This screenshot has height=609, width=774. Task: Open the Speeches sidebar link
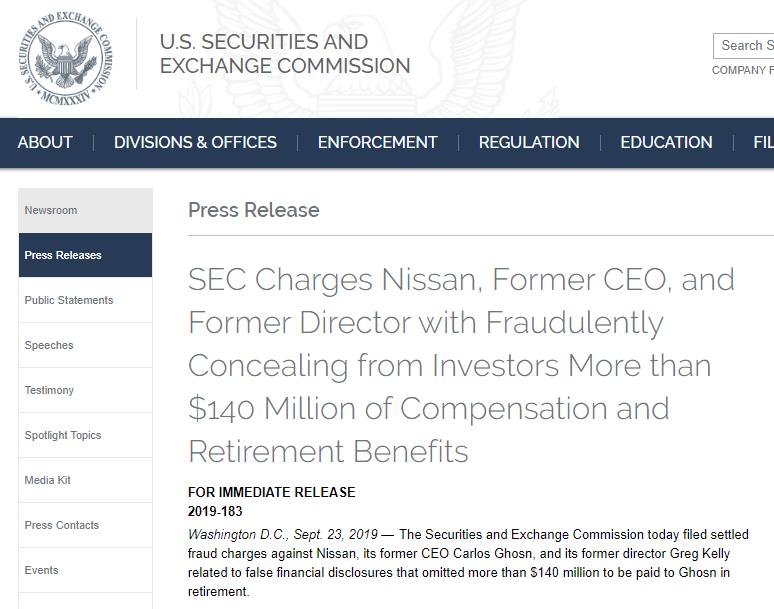(x=85, y=345)
